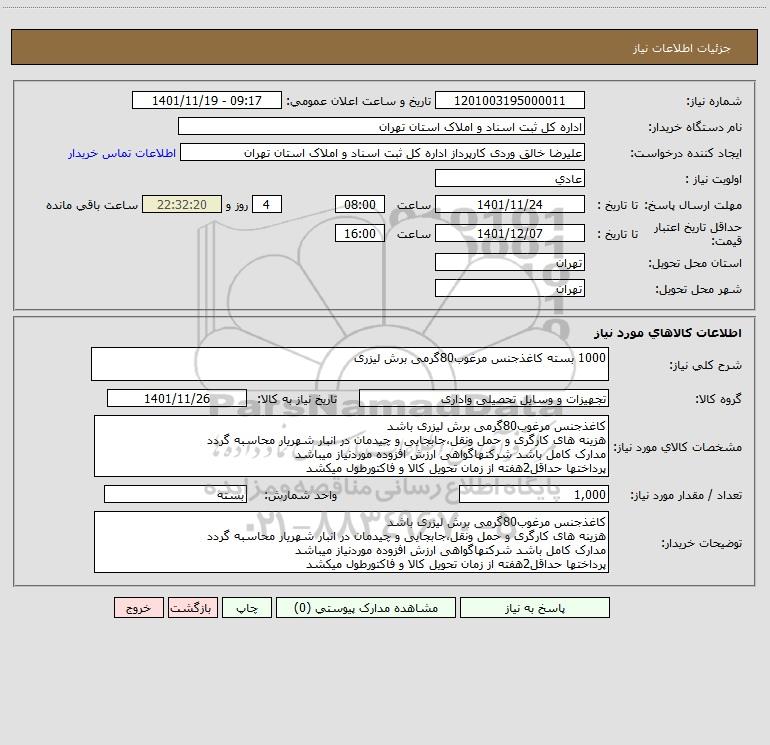The height and width of the screenshot is (745, 770).
Task: Click the خروج exit button
Action: [138, 608]
